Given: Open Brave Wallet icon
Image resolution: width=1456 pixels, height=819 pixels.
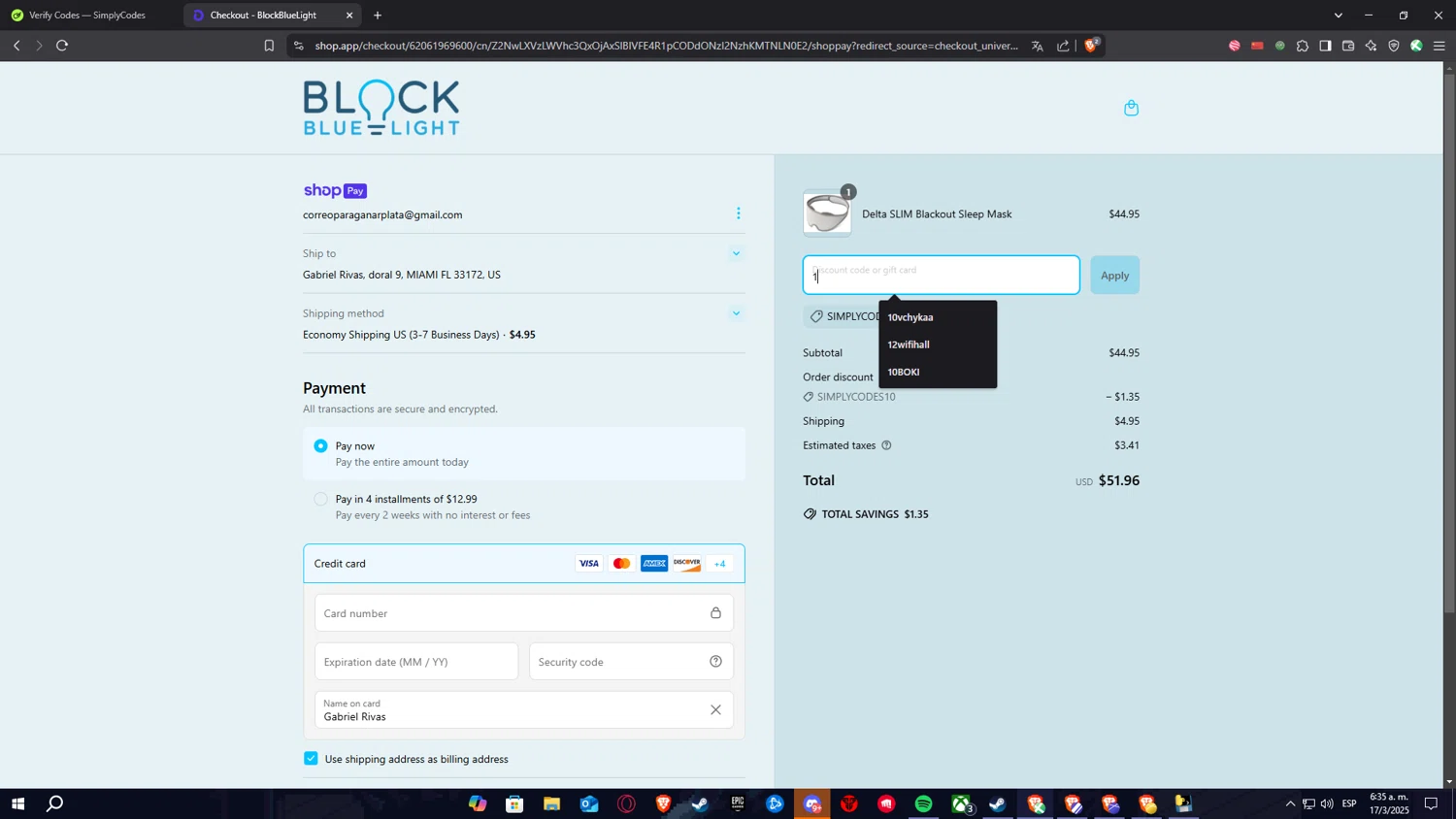Looking at the screenshot, I should [1348, 46].
